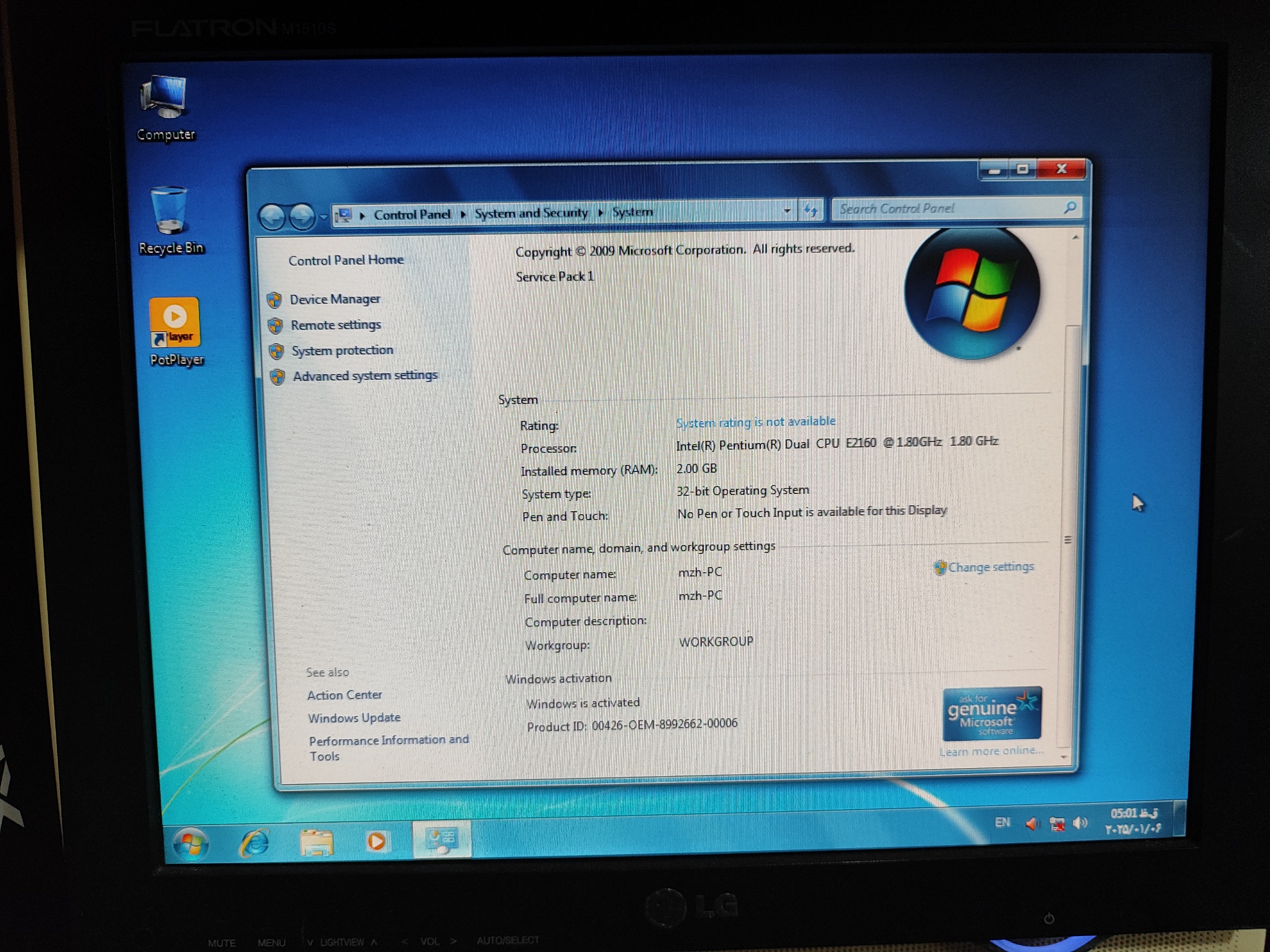Open the Start menu orb
The width and height of the screenshot is (1270, 952).
[191, 843]
